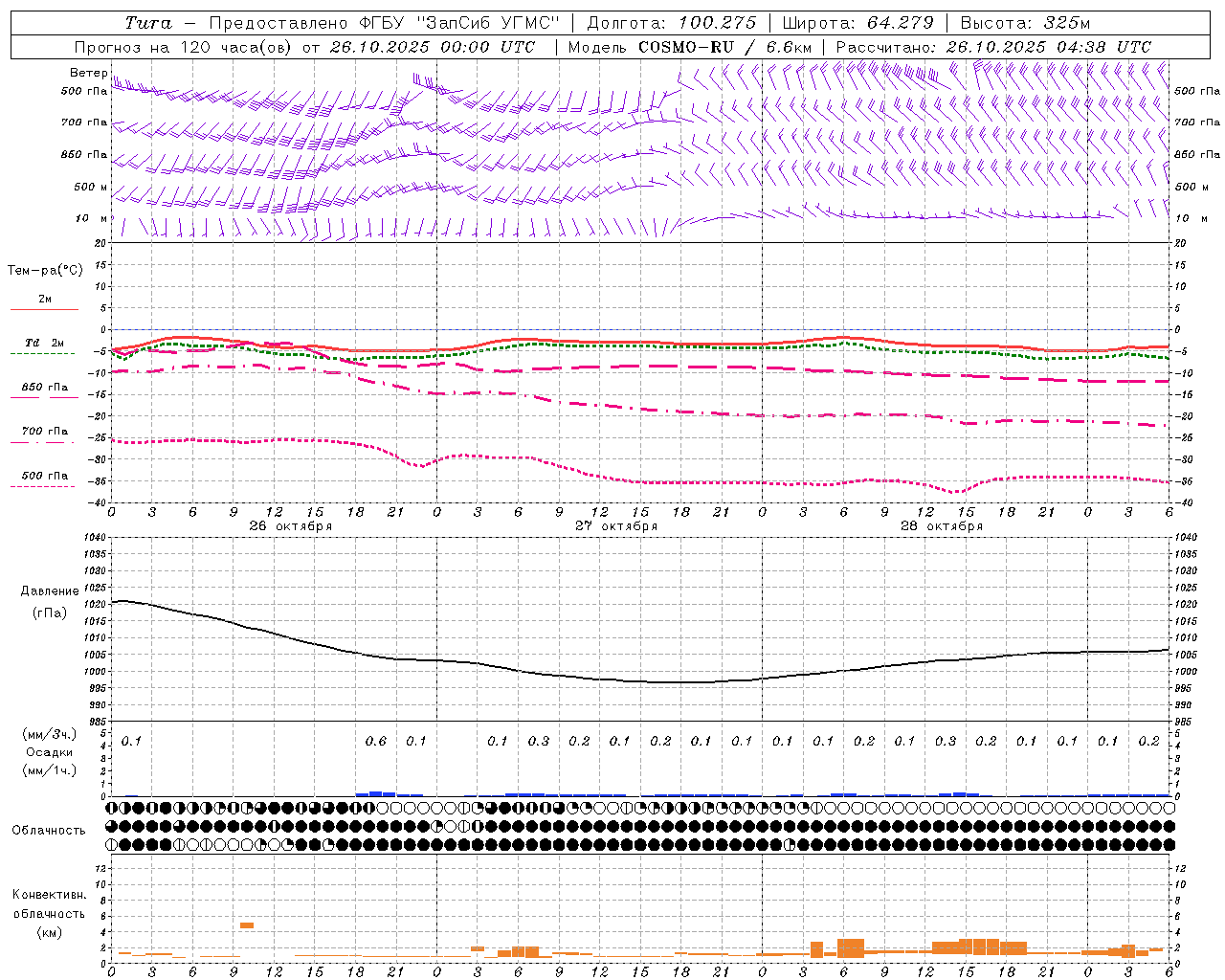Click the "(мм/3ч.)" precipitation unit label
This screenshot has height=980, width=1225.
point(50,734)
